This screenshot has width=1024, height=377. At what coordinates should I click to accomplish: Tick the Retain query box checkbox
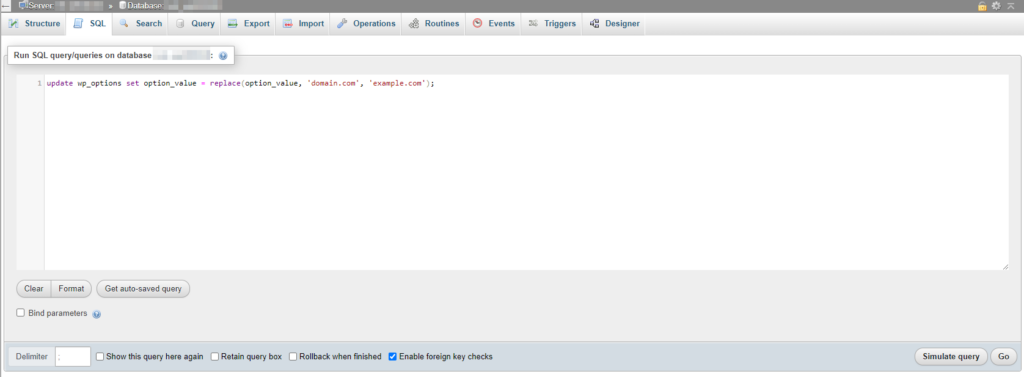tap(215, 357)
